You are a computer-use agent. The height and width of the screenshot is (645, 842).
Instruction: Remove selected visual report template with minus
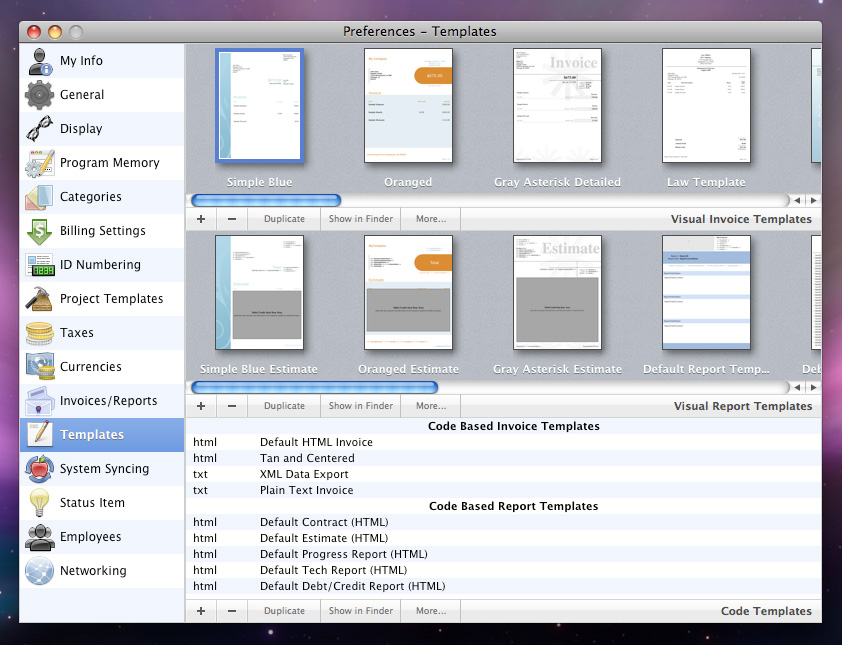click(x=232, y=406)
